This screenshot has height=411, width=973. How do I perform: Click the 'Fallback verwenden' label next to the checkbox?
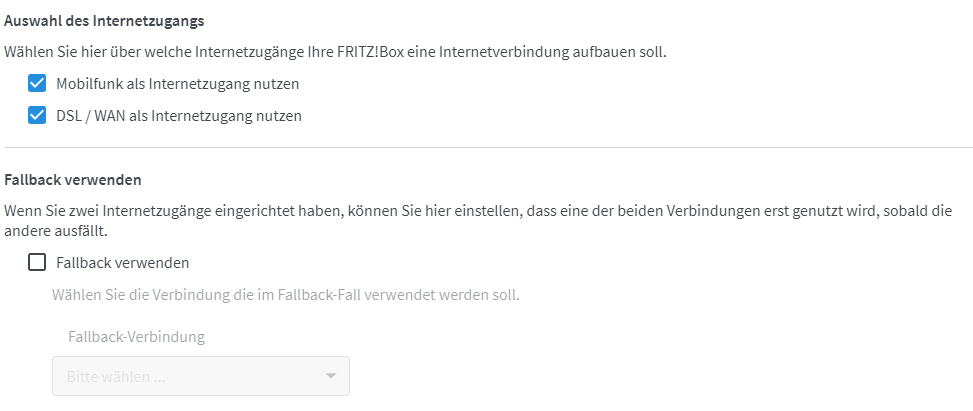point(123,263)
